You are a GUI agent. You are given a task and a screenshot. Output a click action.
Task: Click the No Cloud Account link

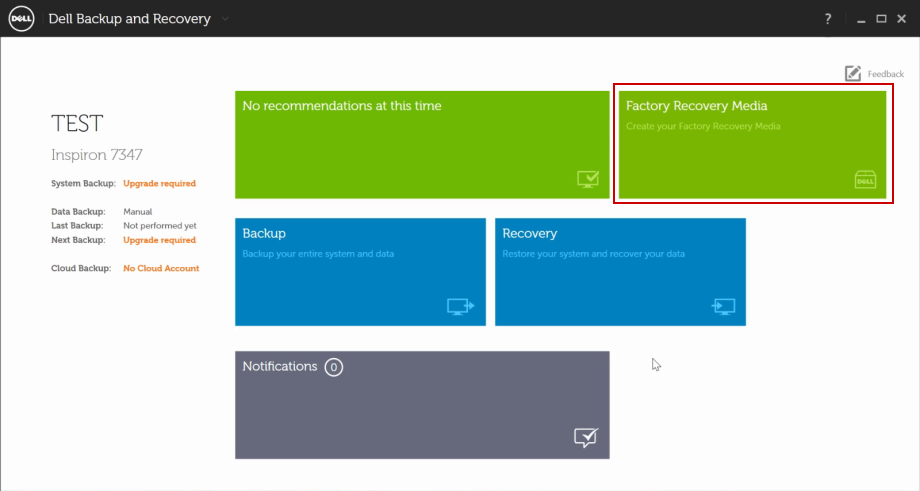pyautogui.click(x=161, y=268)
